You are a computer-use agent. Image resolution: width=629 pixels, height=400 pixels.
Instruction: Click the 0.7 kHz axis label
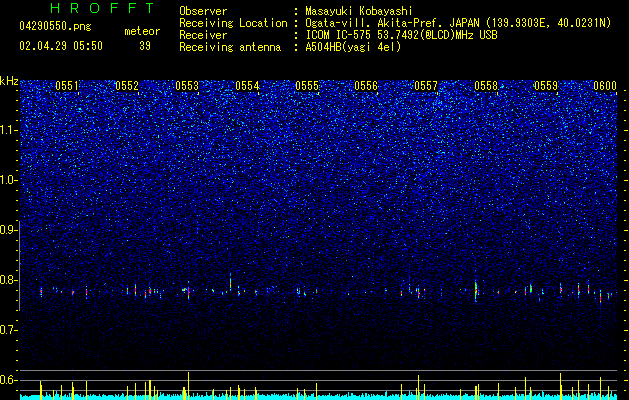coord(9,330)
